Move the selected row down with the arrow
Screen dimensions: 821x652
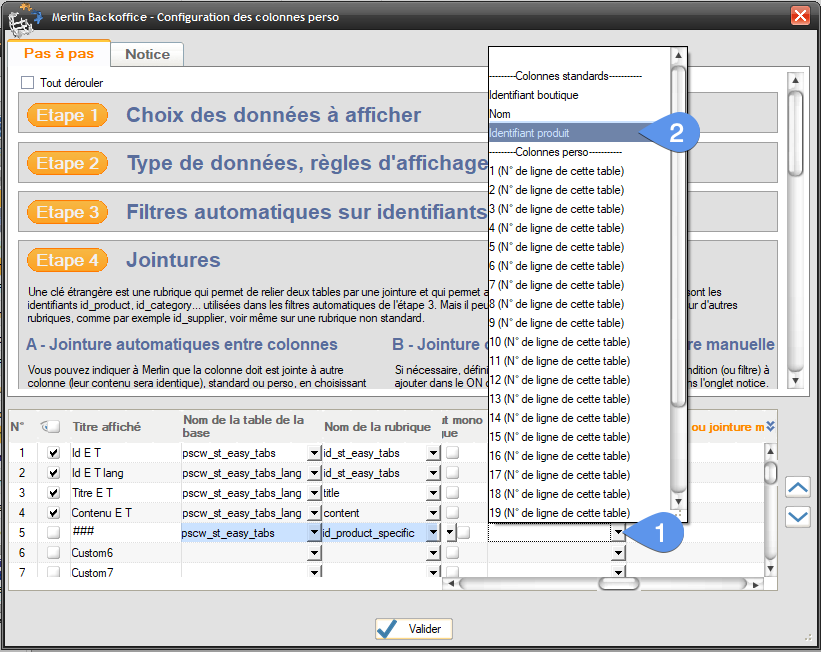797,516
